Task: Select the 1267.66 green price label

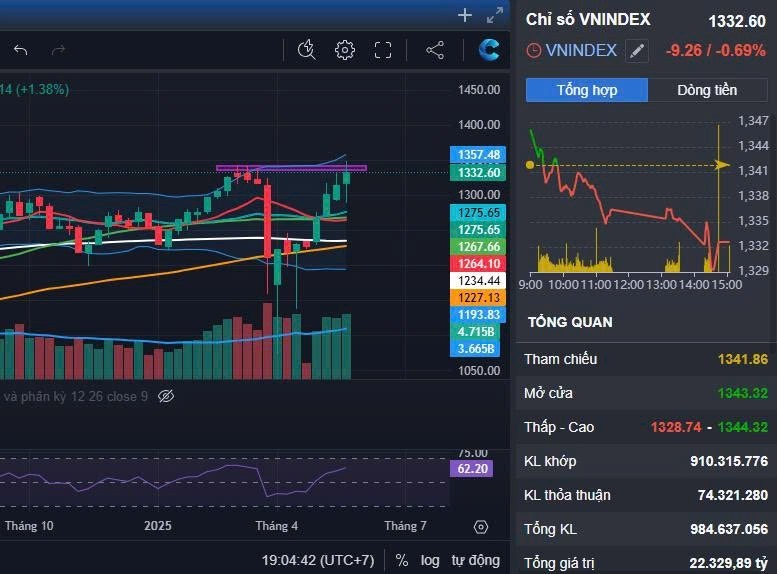Action: (478, 247)
